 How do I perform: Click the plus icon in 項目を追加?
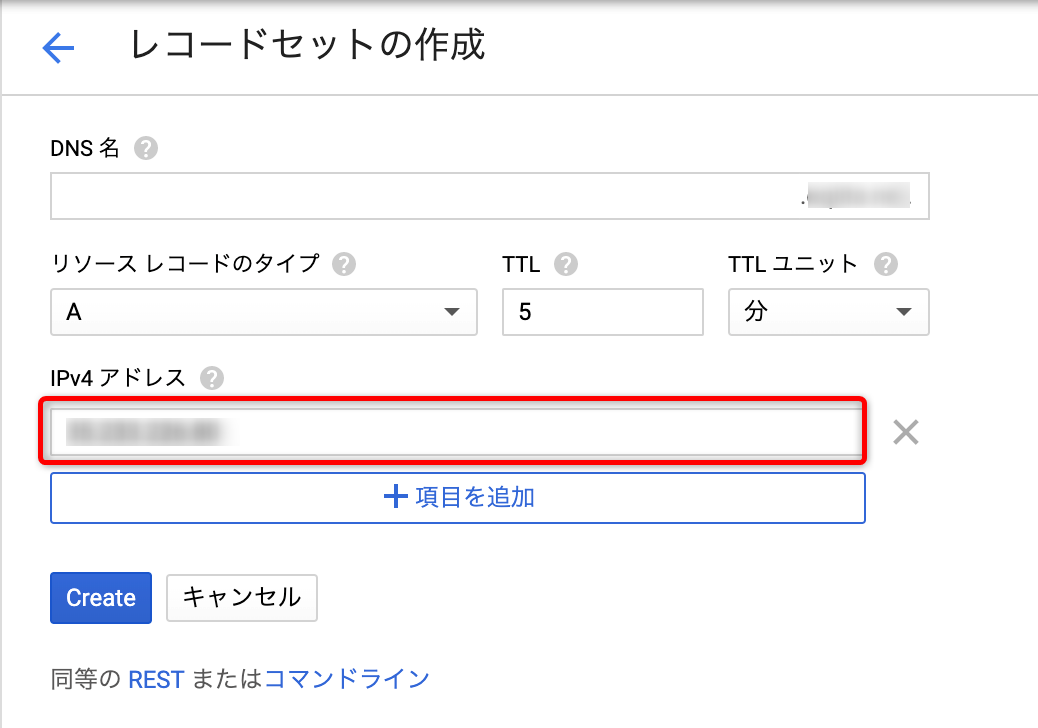395,496
